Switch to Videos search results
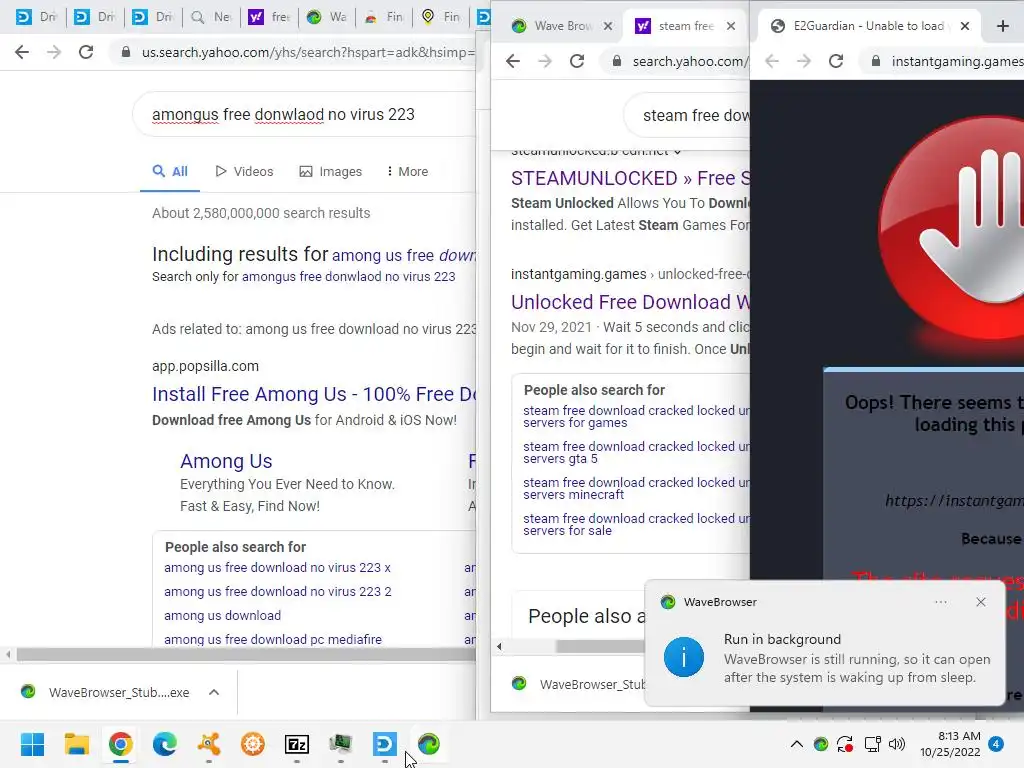This screenshot has height=768, width=1024. tap(244, 171)
